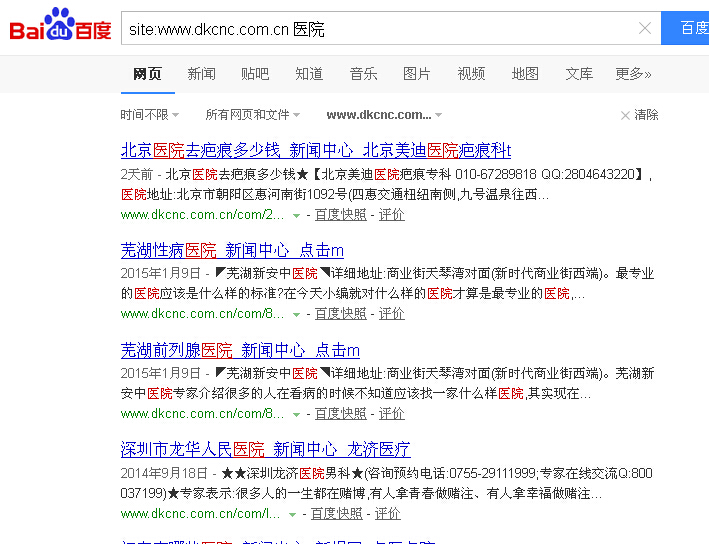The height and width of the screenshot is (544, 709).
Task: Go to the 图片 tab
Action: click(x=416, y=73)
